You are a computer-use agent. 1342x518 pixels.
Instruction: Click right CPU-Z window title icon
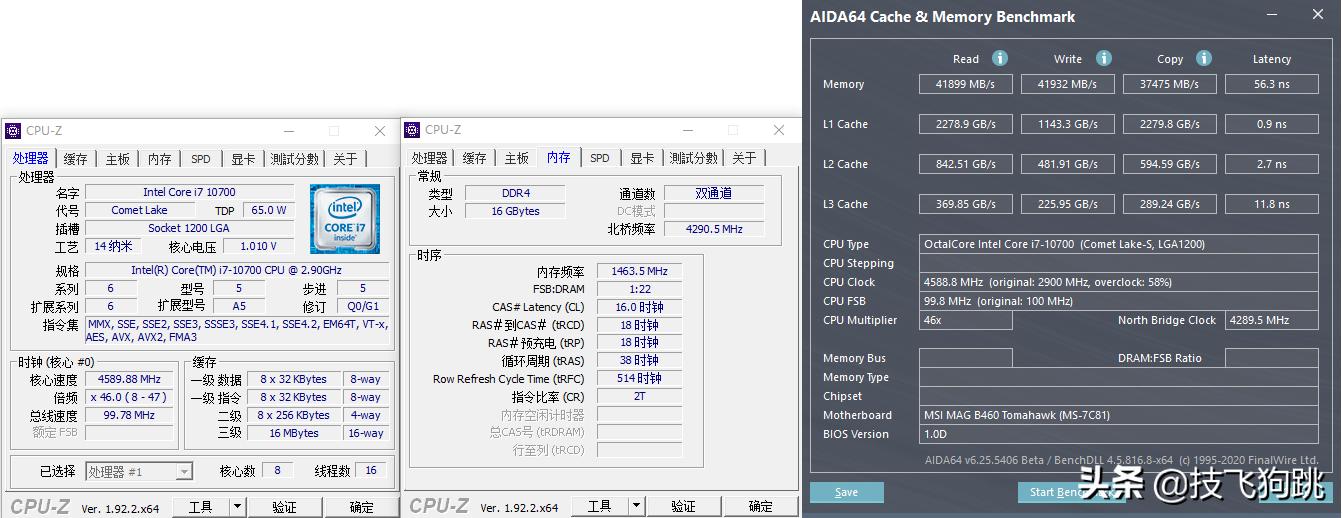coord(412,130)
